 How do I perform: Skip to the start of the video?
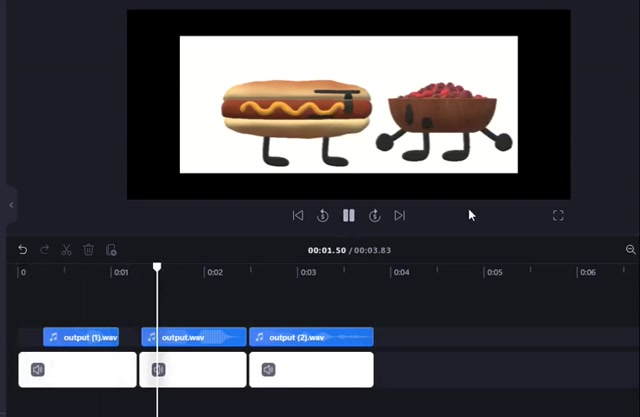click(x=298, y=215)
